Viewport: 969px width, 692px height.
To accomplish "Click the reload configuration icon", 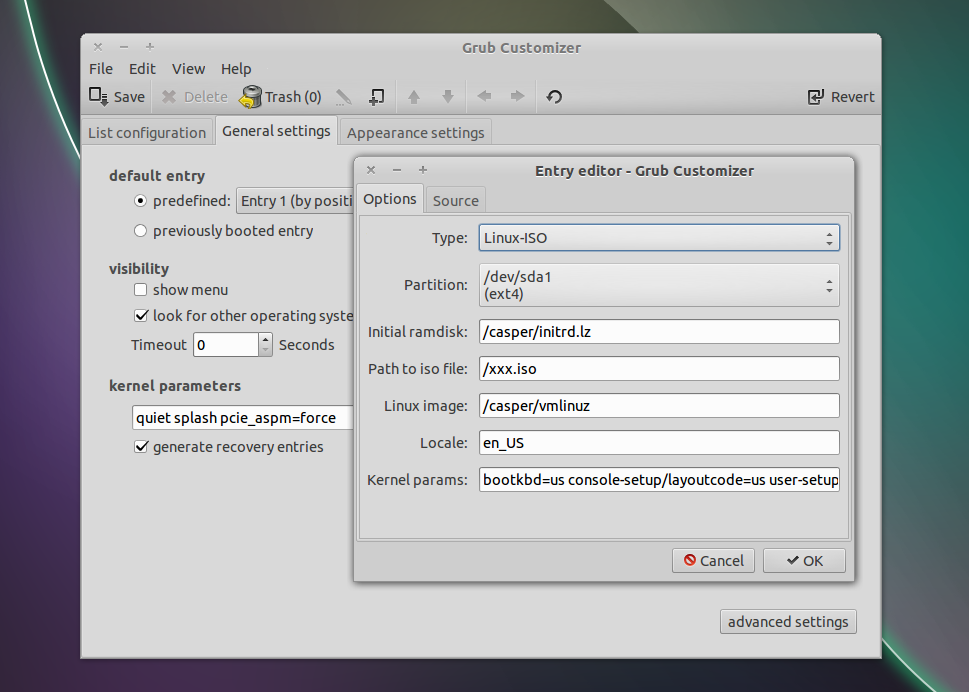I will pyautogui.click(x=554, y=97).
